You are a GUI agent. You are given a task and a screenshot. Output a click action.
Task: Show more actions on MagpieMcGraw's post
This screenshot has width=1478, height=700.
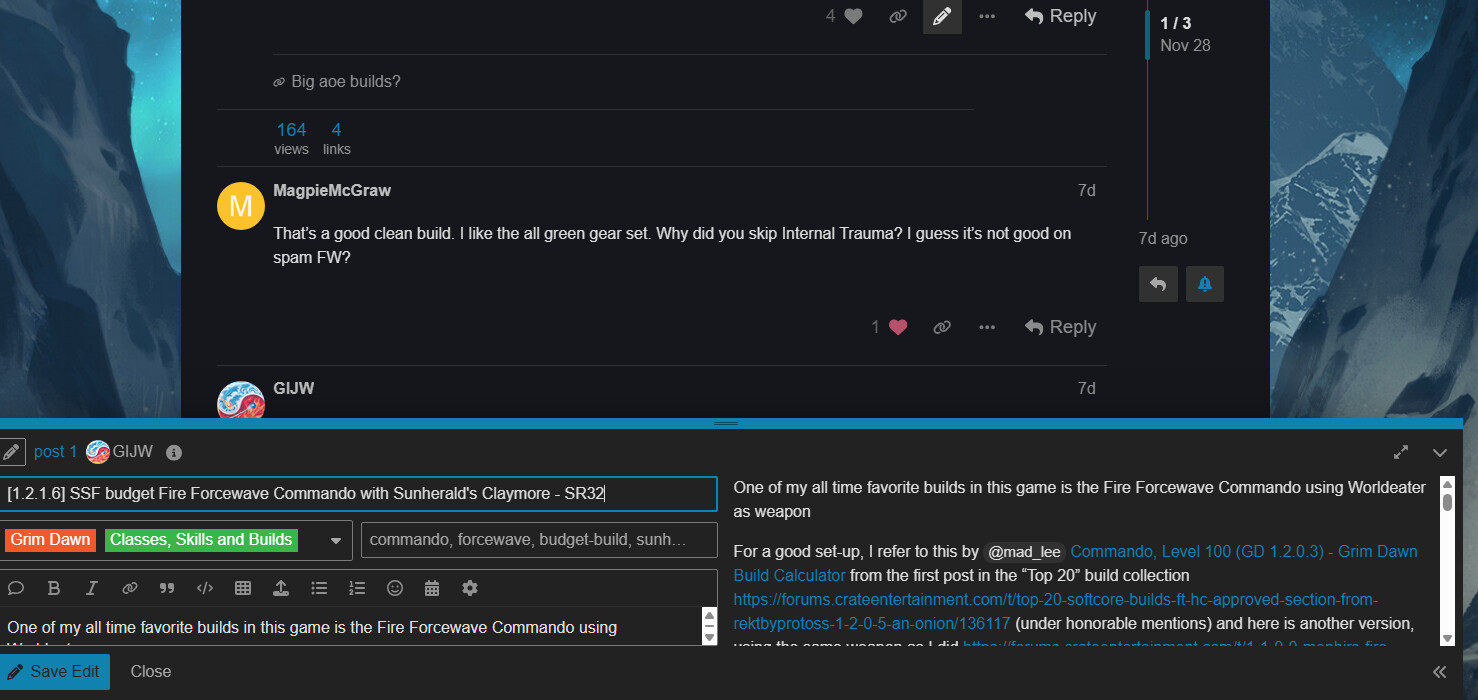987,327
